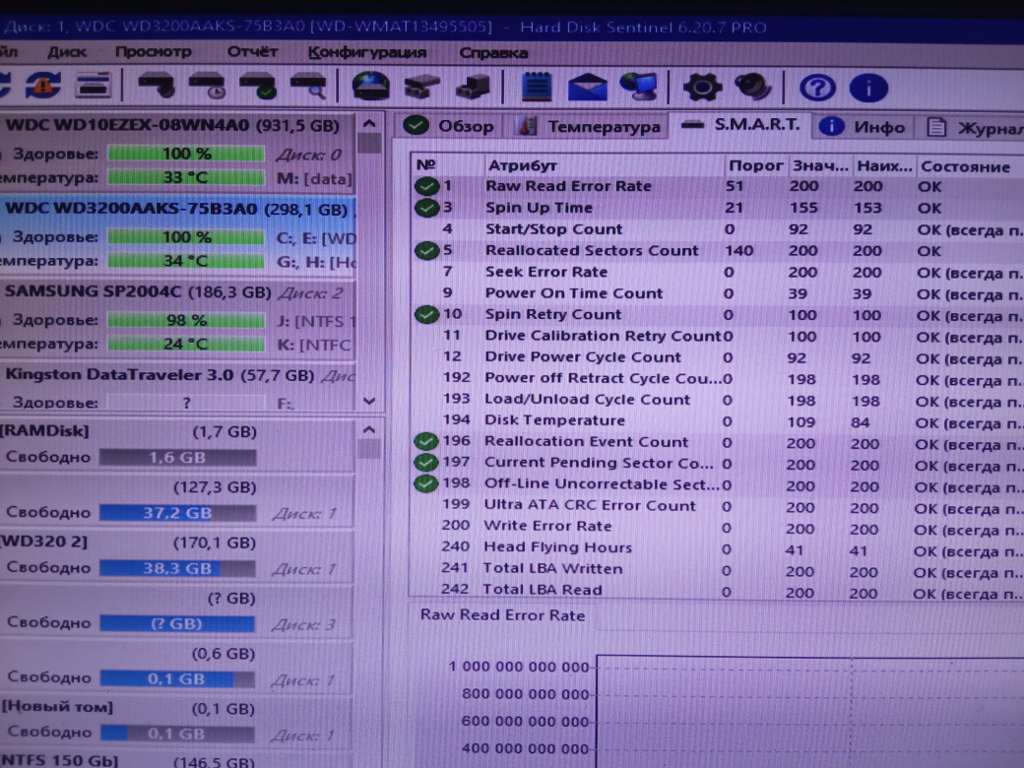1024x768 pixels.
Task: Select the WDC WD10EZEX-08WN4A0 disk
Action: point(178,152)
